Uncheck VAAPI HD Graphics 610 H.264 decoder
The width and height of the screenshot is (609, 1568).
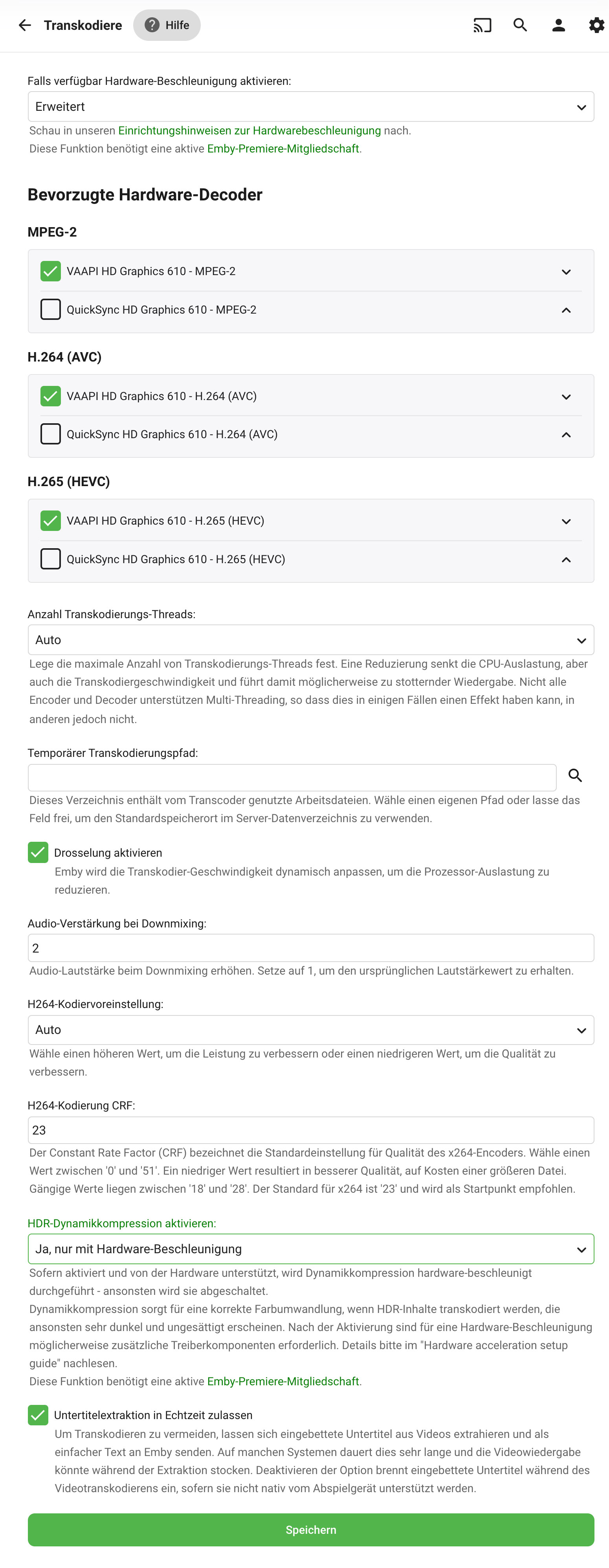coord(51,396)
